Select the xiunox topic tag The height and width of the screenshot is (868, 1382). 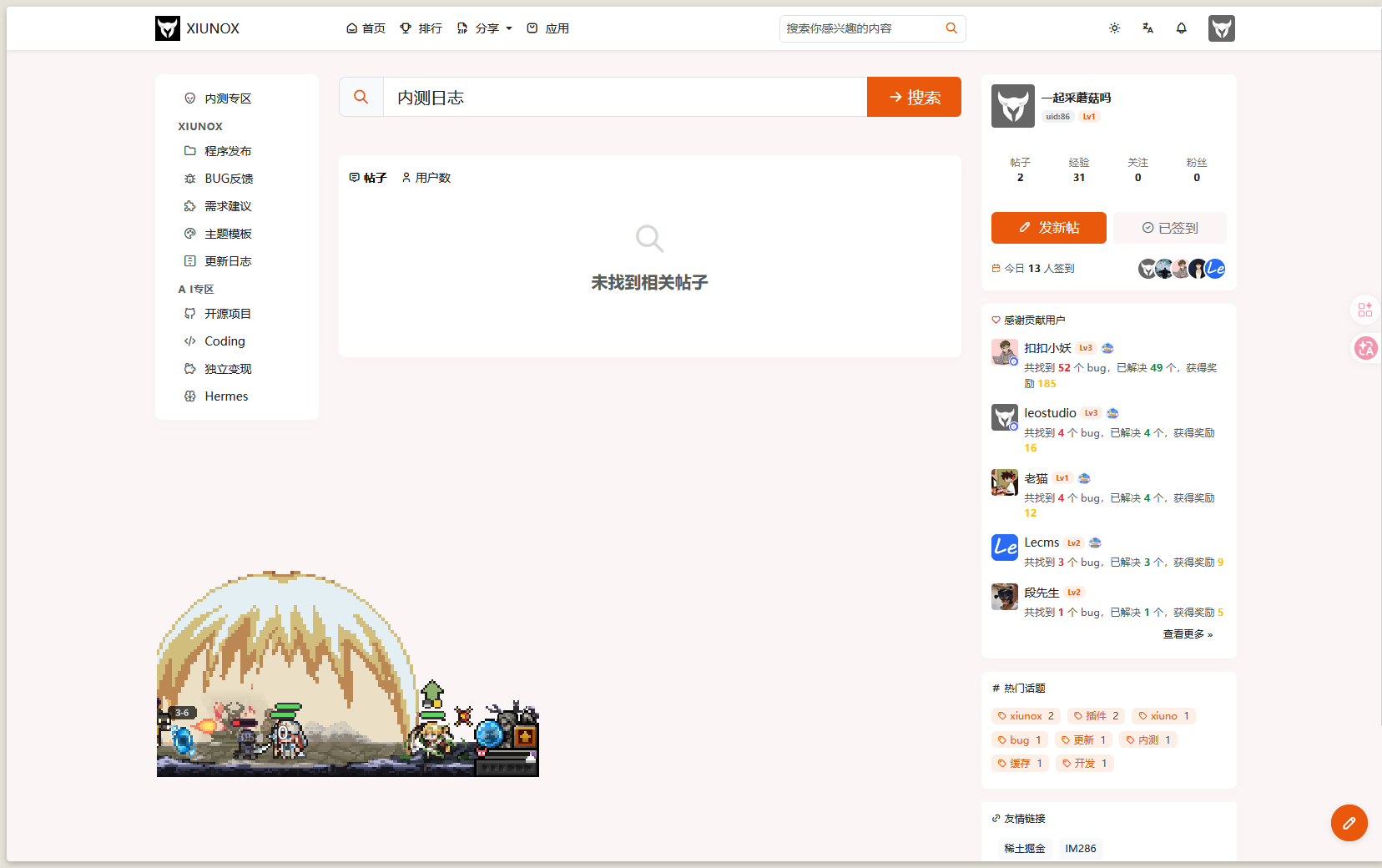coord(1026,716)
